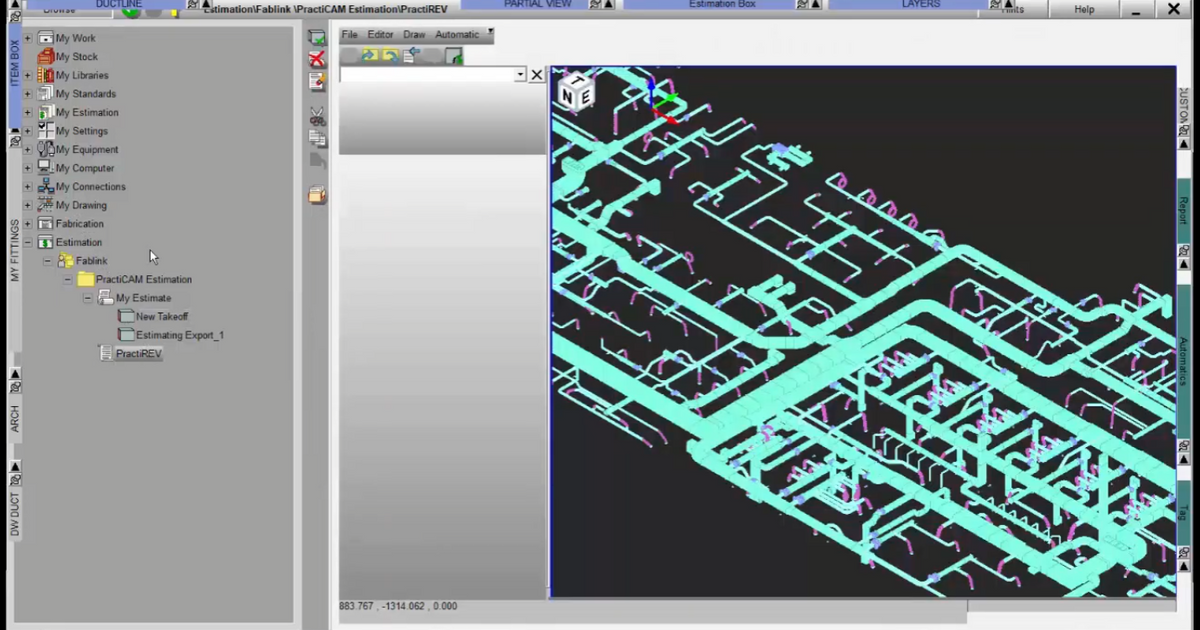Image resolution: width=1200 pixels, height=630 pixels.
Task: Toggle the Estimation Box panel
Action: [x=722, y=4]
